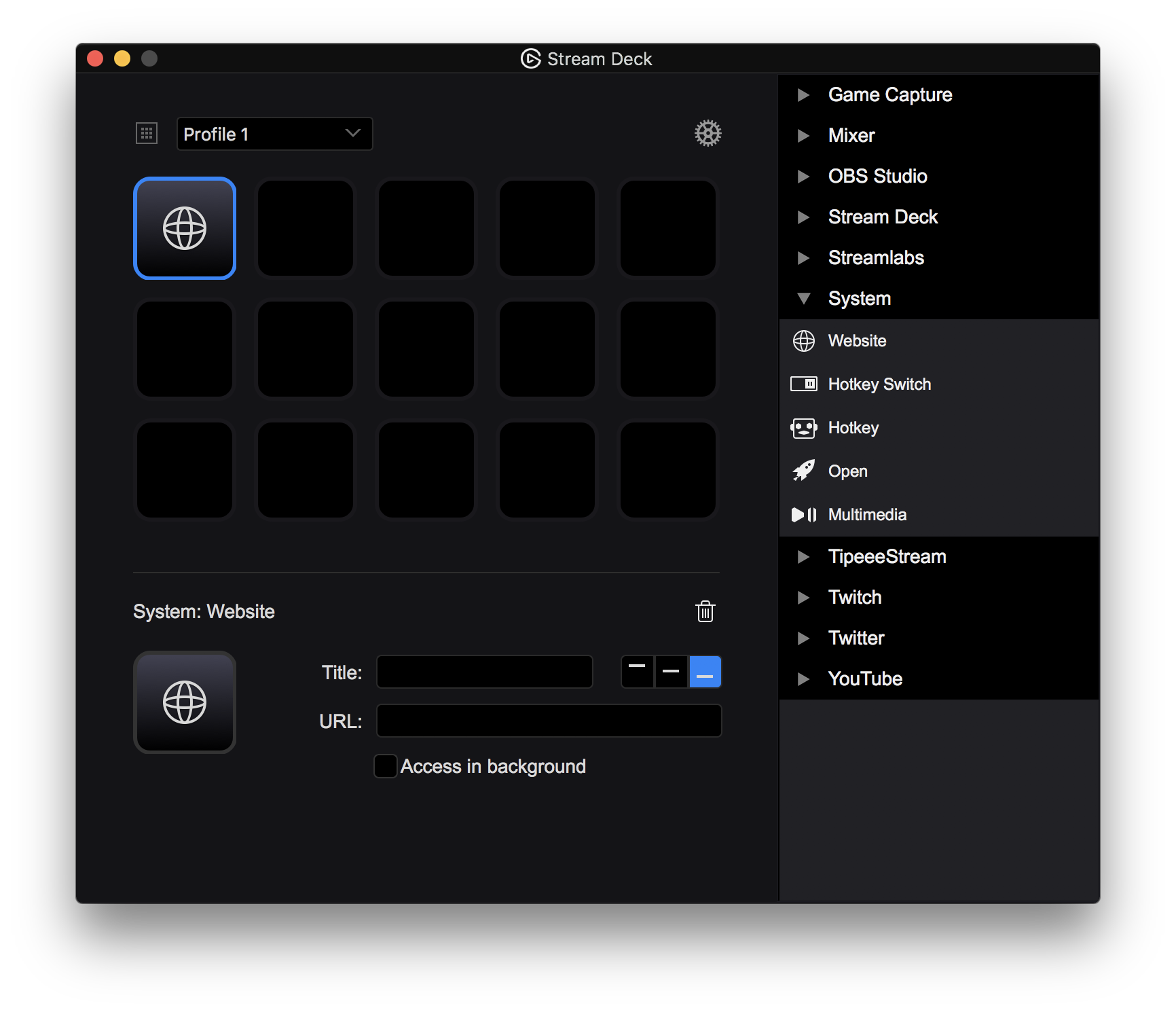The width and height of the screenshot is (1176, 1012).
Task: Set title alignment to bottom
Action: [x=705, y=672]
